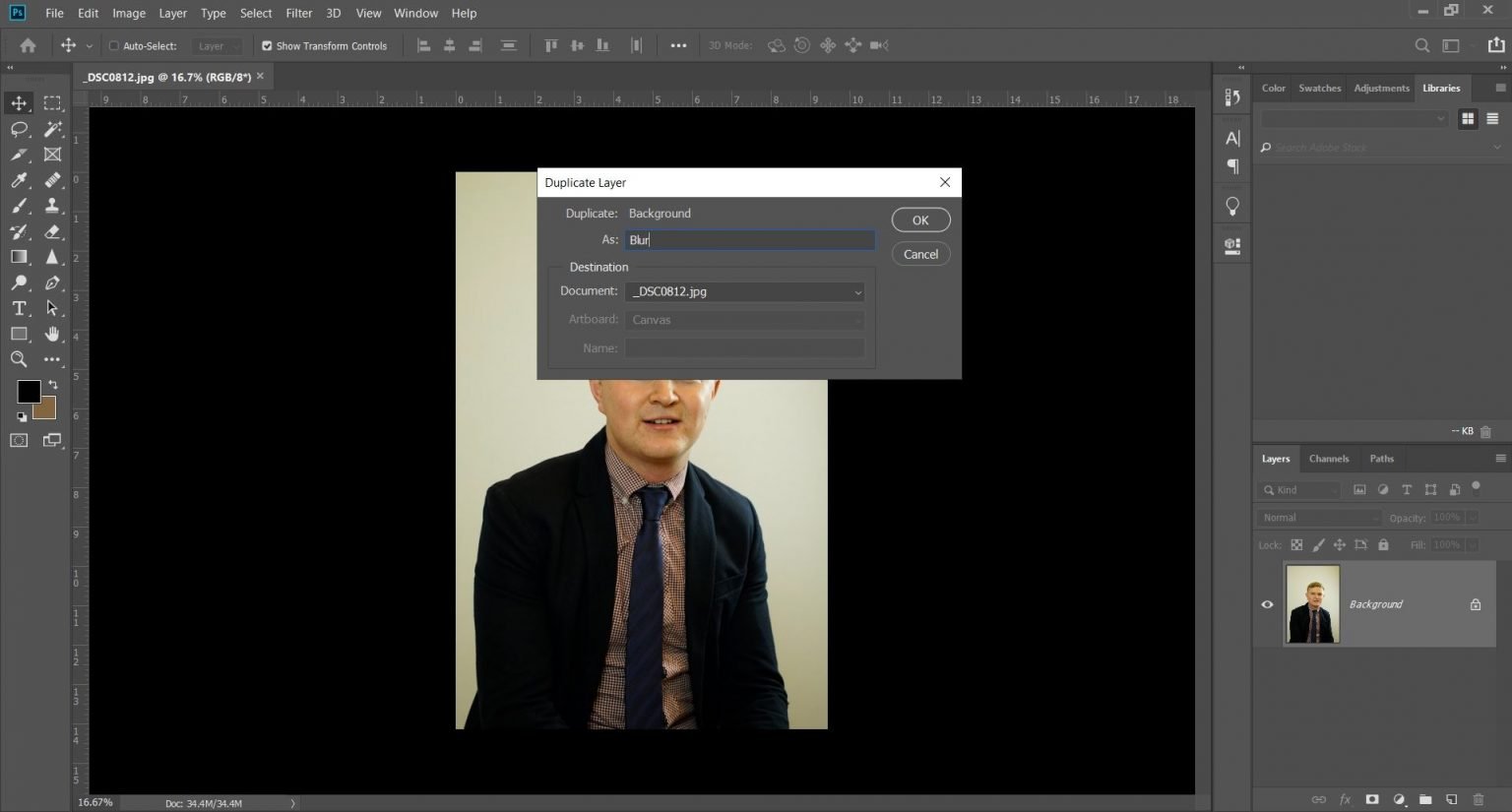This screenshot has width=1512, height=812.
Task: Select the Hand tool
Action: coord(52,334)
